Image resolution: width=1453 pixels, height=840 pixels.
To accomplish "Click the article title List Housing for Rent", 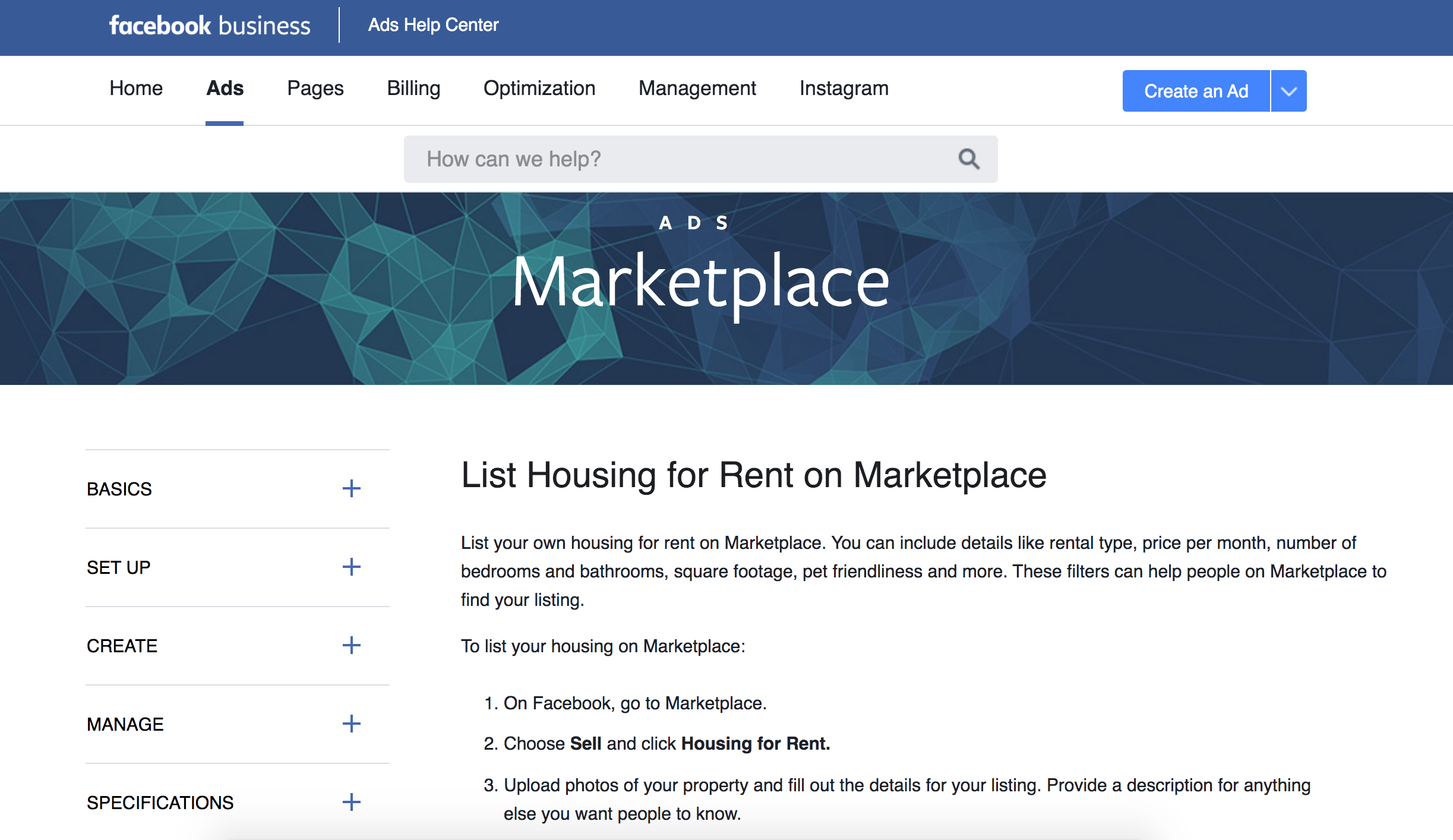I will [x=754, y=475].
